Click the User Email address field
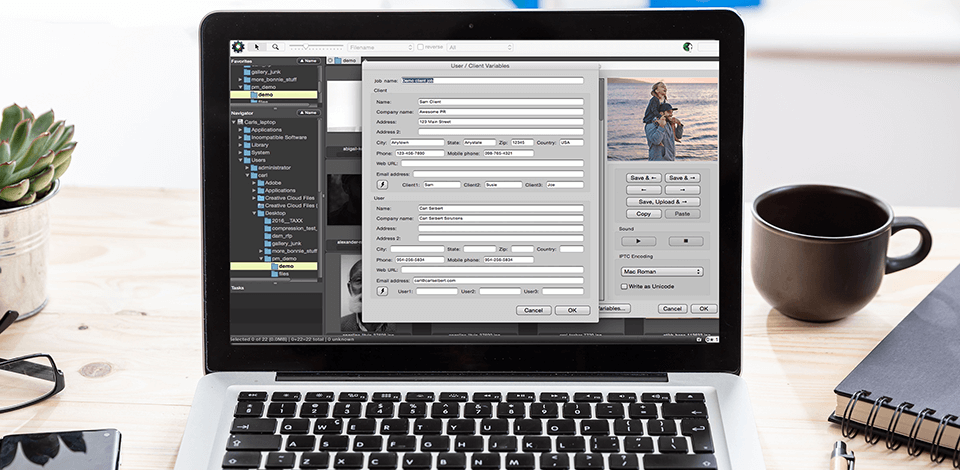The width and height of the screenshot is (960, 470). tap(498, 280)
